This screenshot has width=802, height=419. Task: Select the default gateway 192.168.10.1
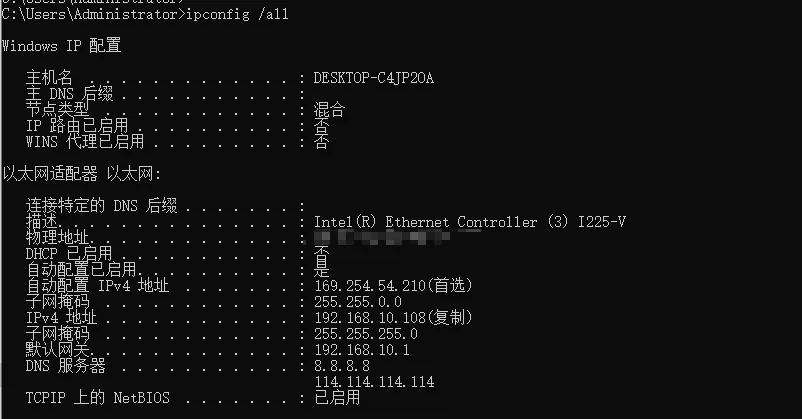pyautogui.click(x=361, y=350)
